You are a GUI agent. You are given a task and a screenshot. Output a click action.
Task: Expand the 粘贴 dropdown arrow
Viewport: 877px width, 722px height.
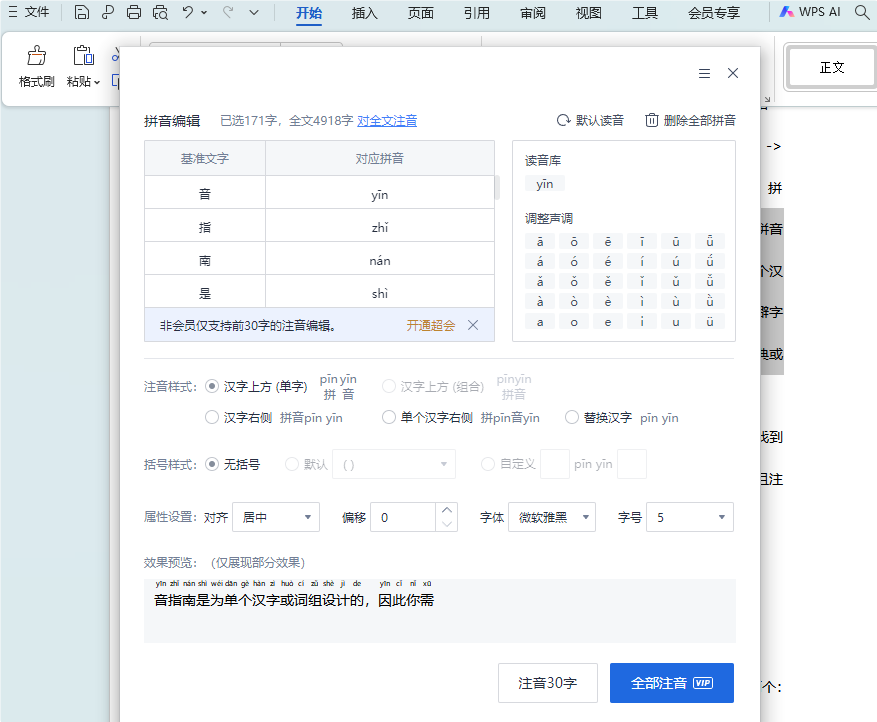tap(97, 82)
